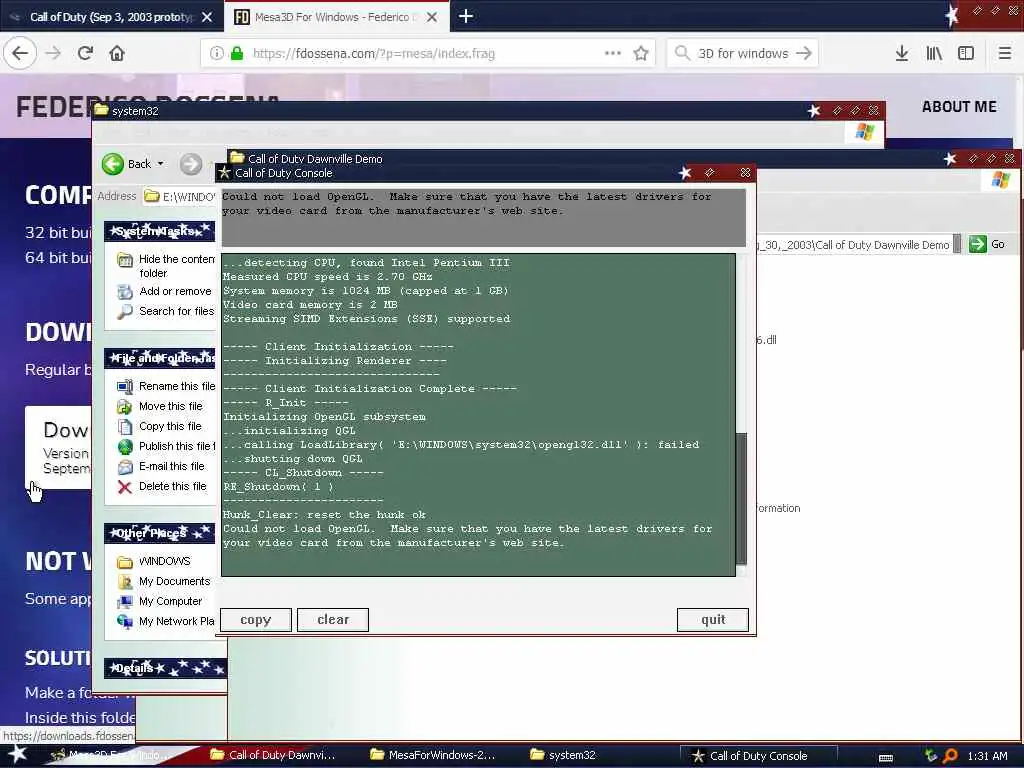Collapse the Other Places panel
The width and height of the screenshot is (1024, 768).
[x=160, y=533]
